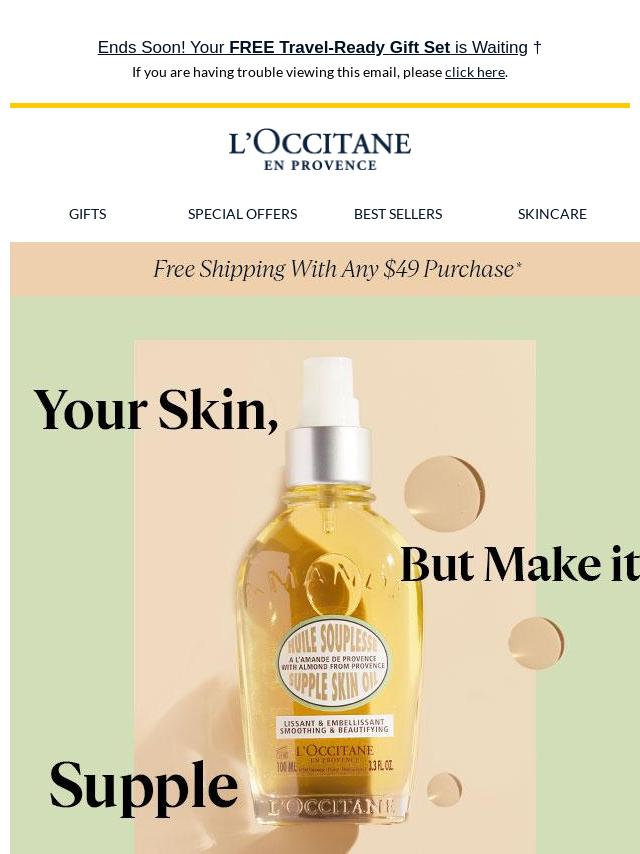640x854 pixels.
Task: Click the 'Your Skin,' headline text
Action: [156, 410]
